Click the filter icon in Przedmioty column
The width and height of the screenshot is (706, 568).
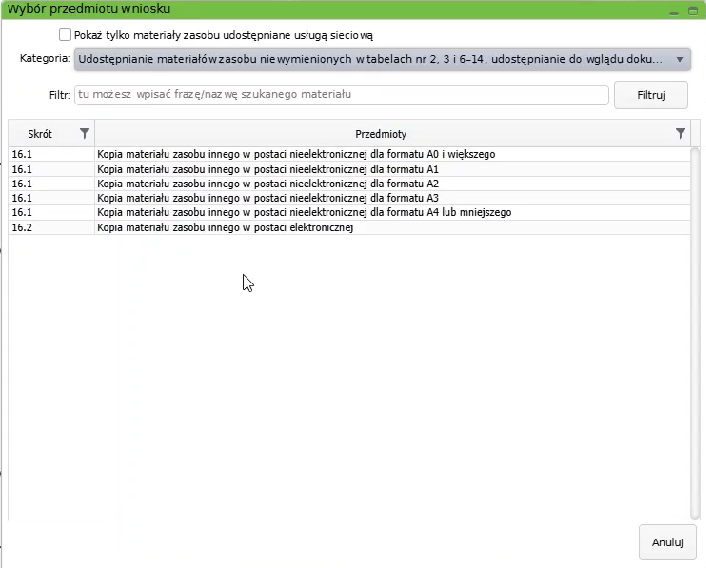tap(681, 133)
